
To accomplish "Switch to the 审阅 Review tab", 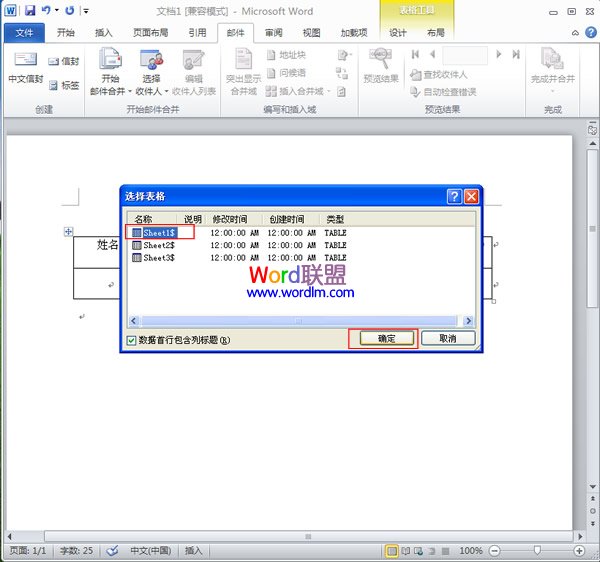I will (273, 33).
